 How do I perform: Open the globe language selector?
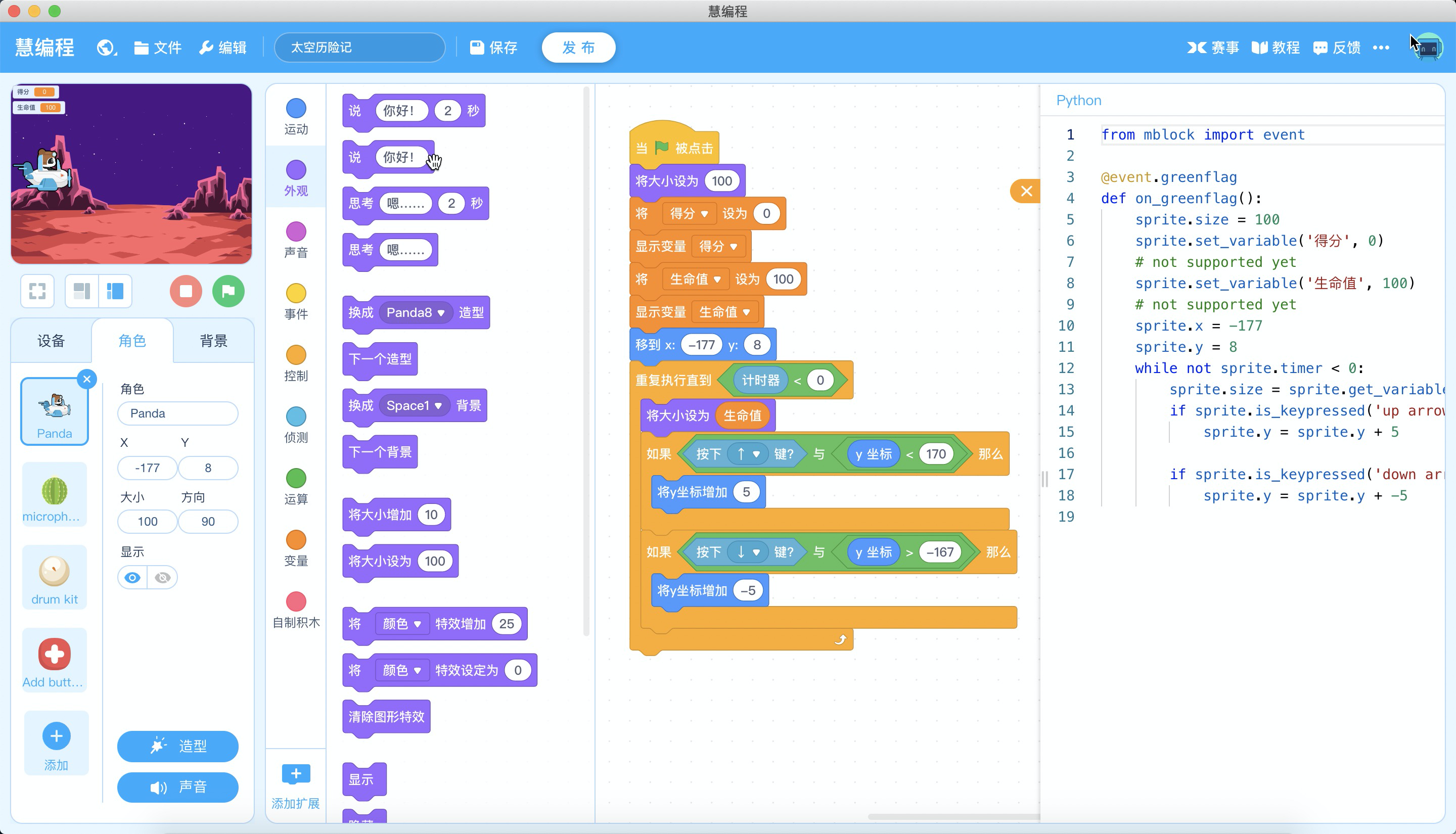coord(105,48)
